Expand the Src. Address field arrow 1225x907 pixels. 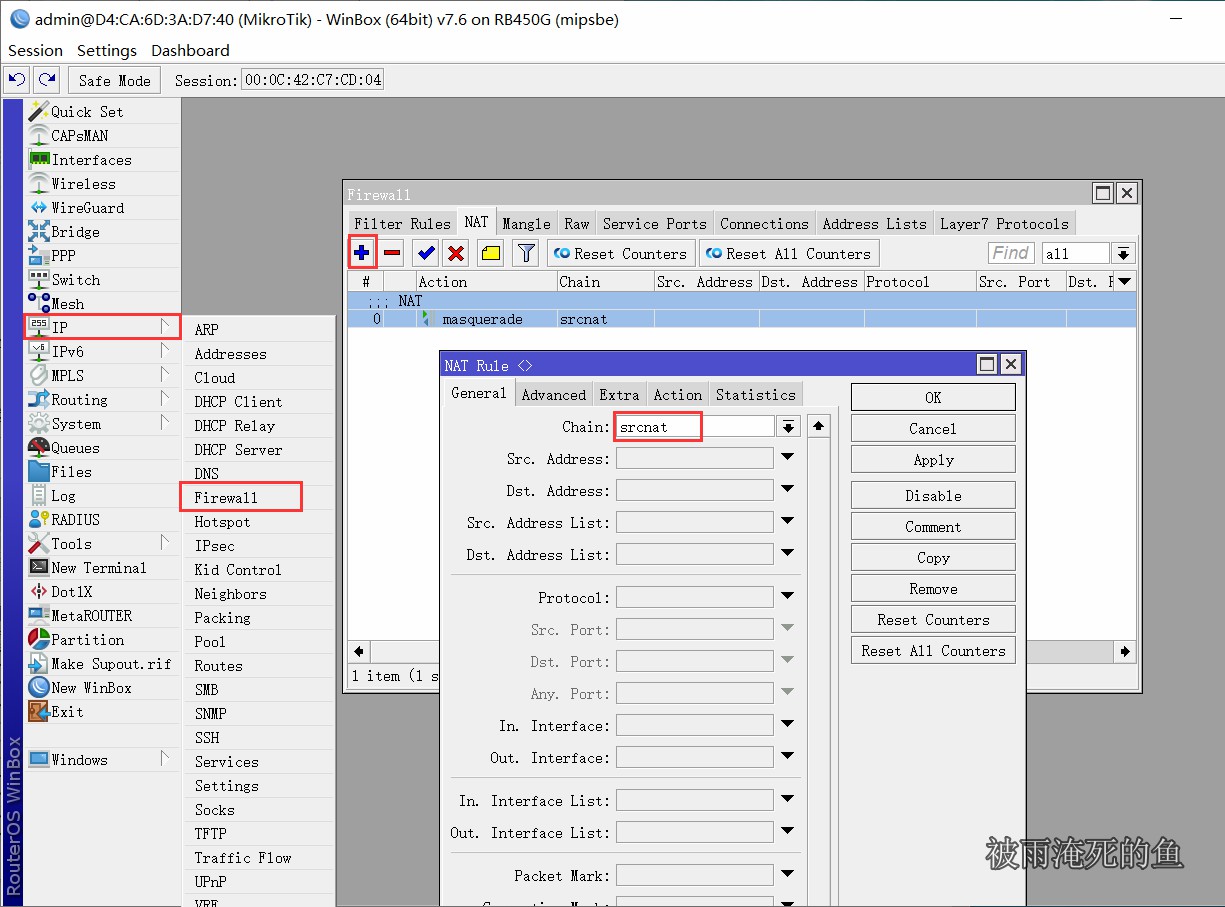point(787,459)
